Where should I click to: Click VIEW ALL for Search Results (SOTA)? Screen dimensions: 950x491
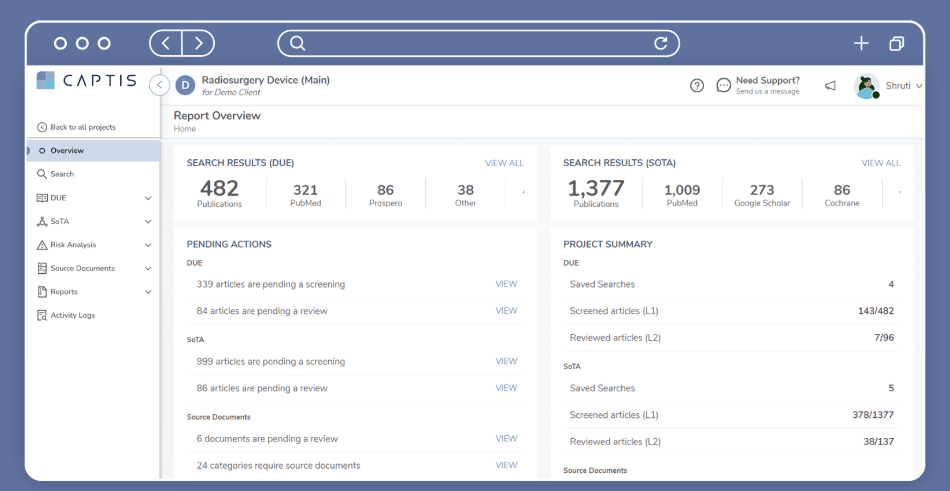coord(881,163)
